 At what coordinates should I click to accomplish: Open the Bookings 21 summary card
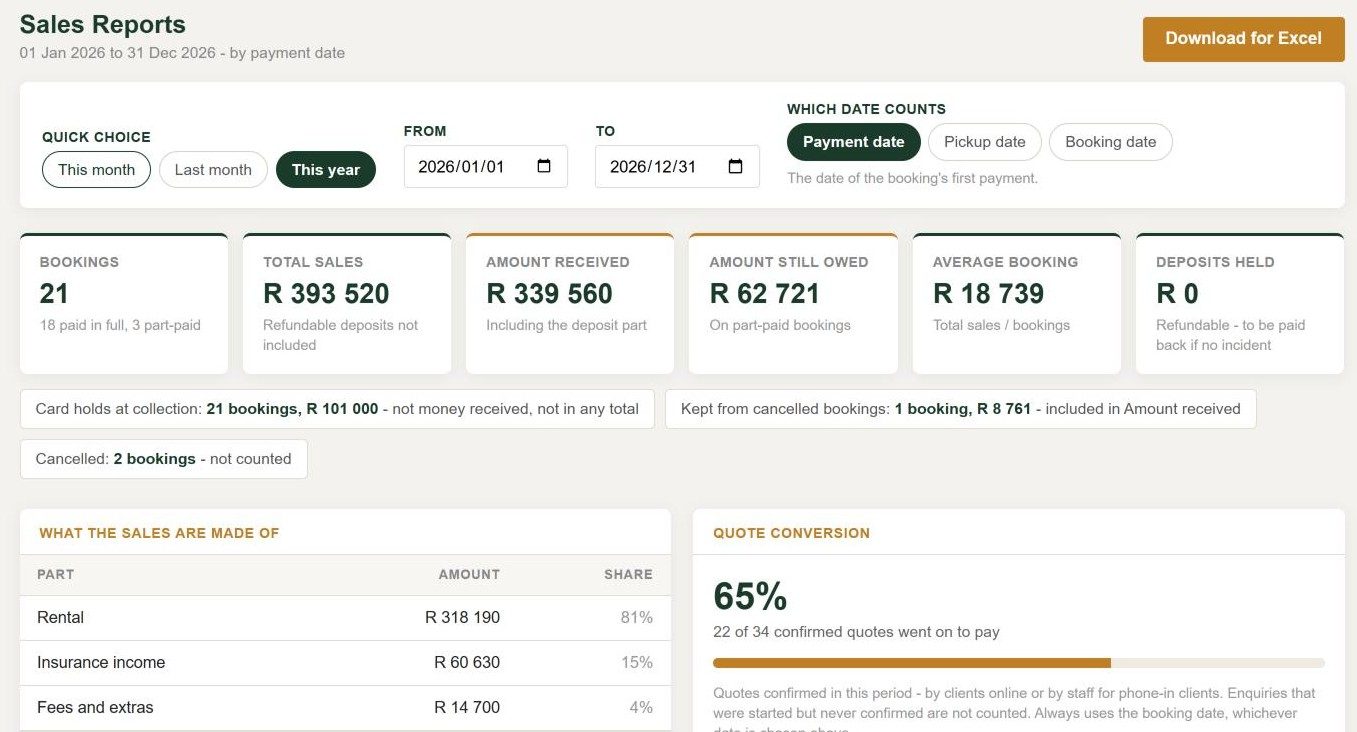(x=124, y=304)
